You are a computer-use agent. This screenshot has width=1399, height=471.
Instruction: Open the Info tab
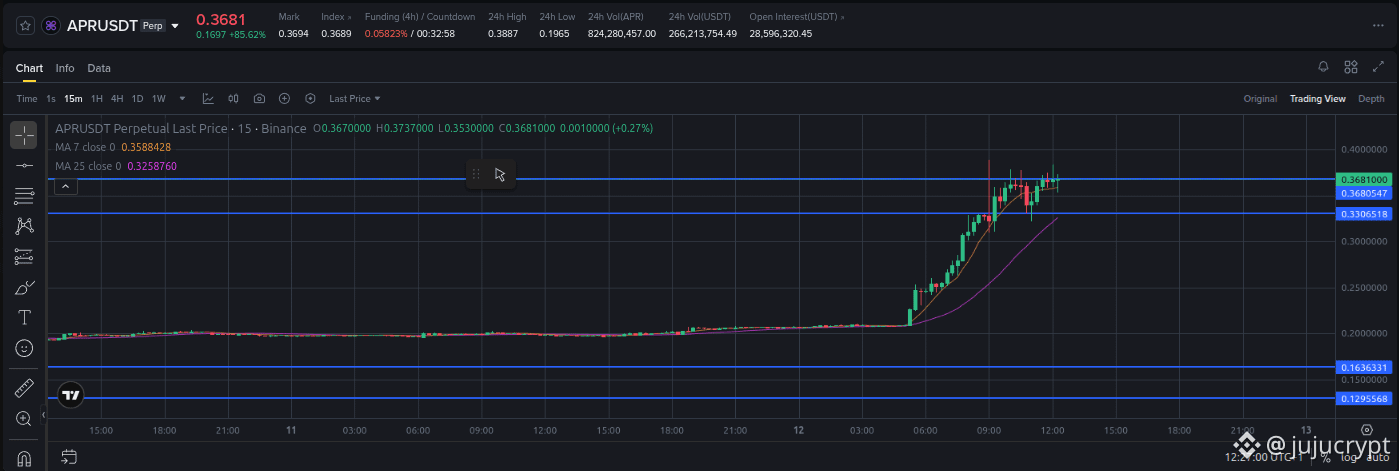(65, 68)
